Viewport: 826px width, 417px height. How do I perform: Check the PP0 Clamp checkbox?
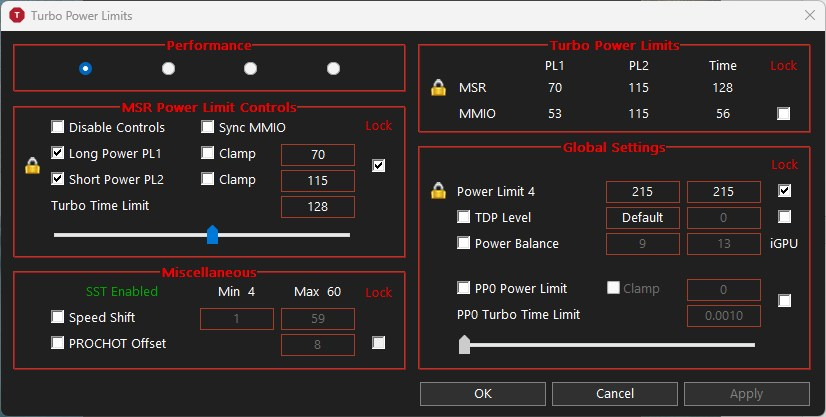(613, 287)
